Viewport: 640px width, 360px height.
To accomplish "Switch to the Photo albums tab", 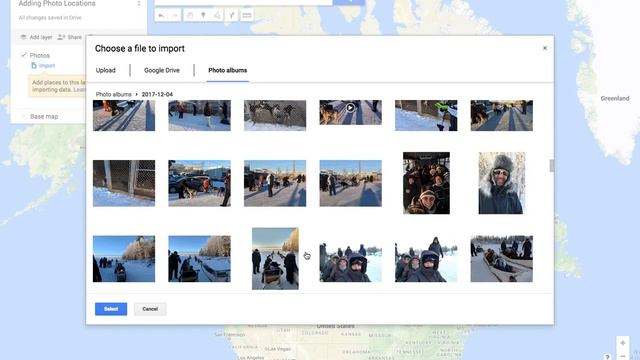I will pos(227,70).
